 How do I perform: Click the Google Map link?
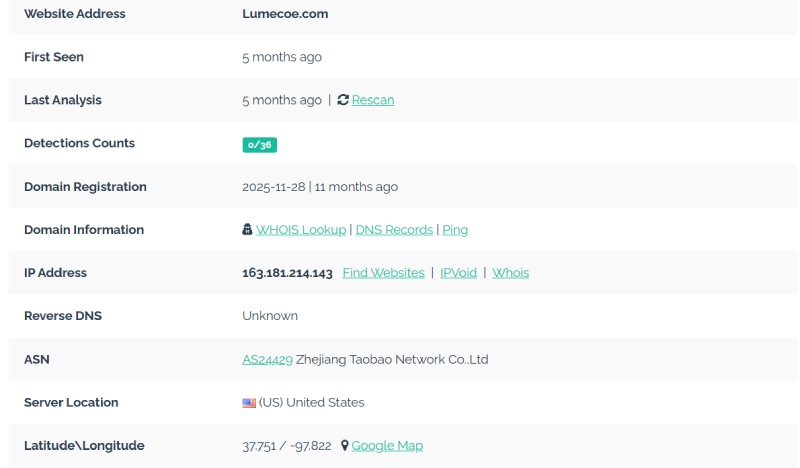(387, 446)
